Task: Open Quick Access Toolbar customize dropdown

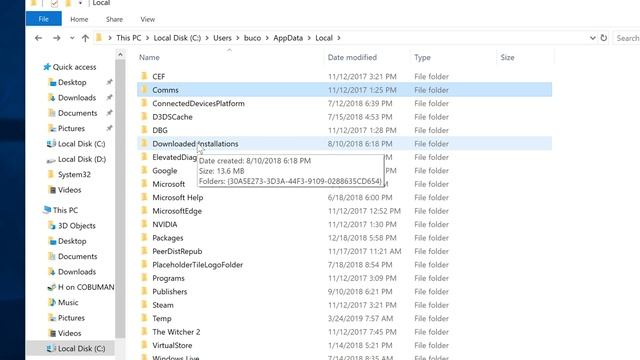Action: click(x=80, y=3)
